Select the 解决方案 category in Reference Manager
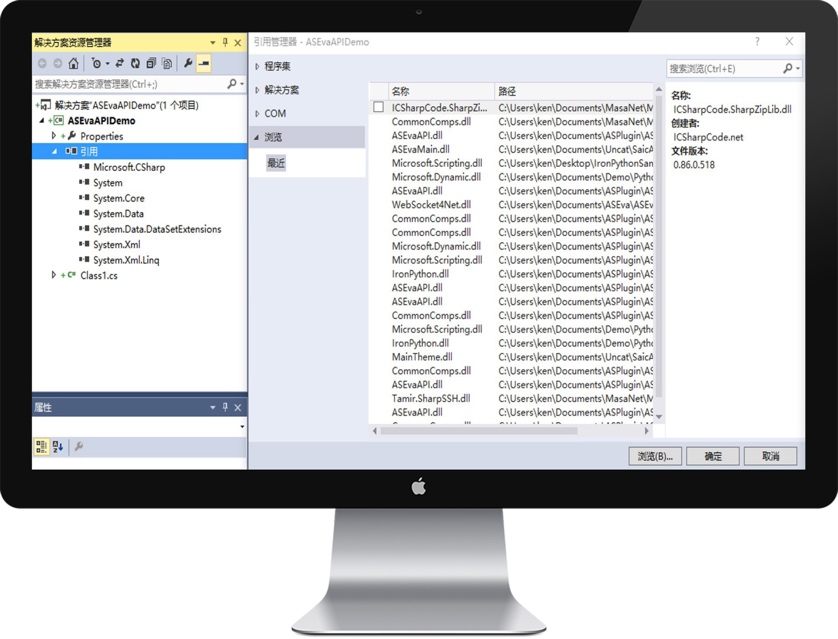Viewport: 838px width, 639px height. point(281,90)
